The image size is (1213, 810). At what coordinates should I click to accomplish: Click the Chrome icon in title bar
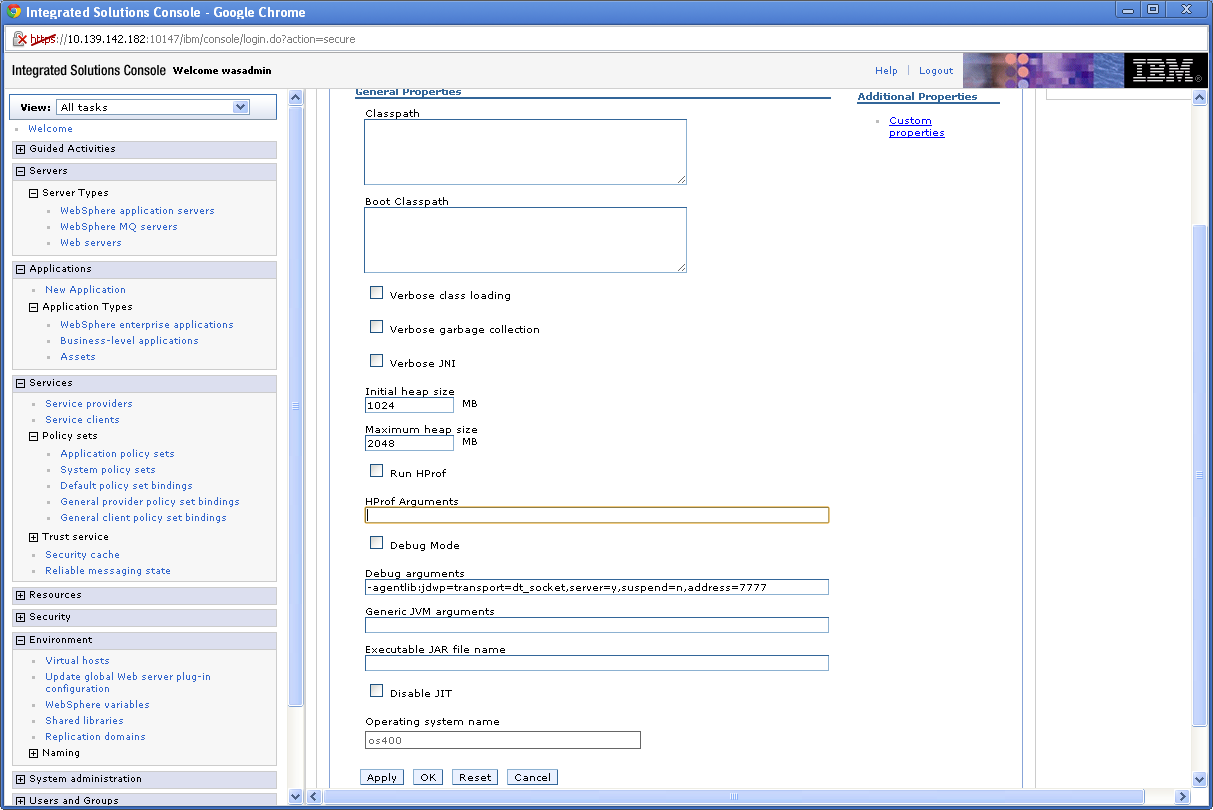[14, 12]
